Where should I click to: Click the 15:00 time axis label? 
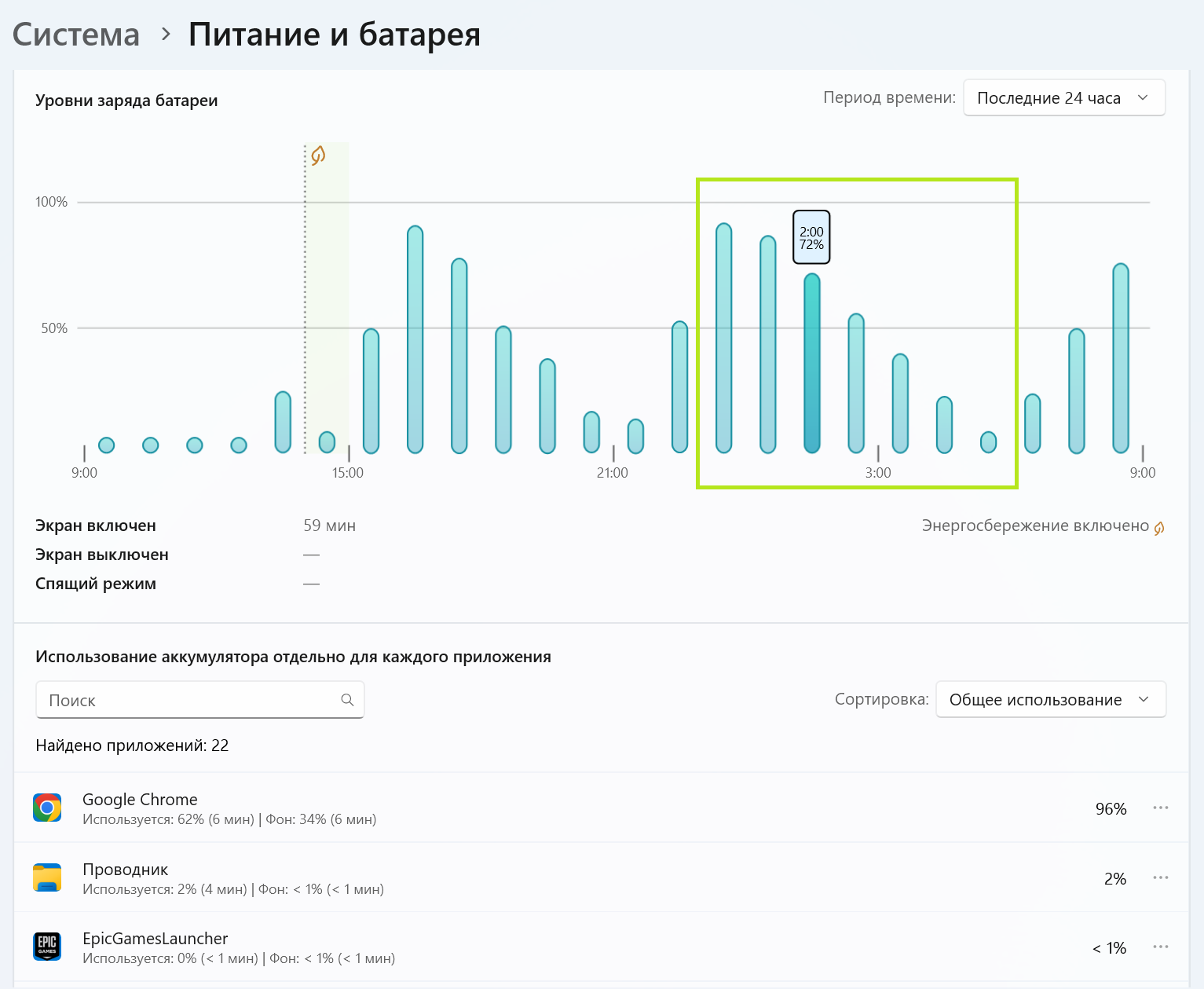[x=348, y=473]
